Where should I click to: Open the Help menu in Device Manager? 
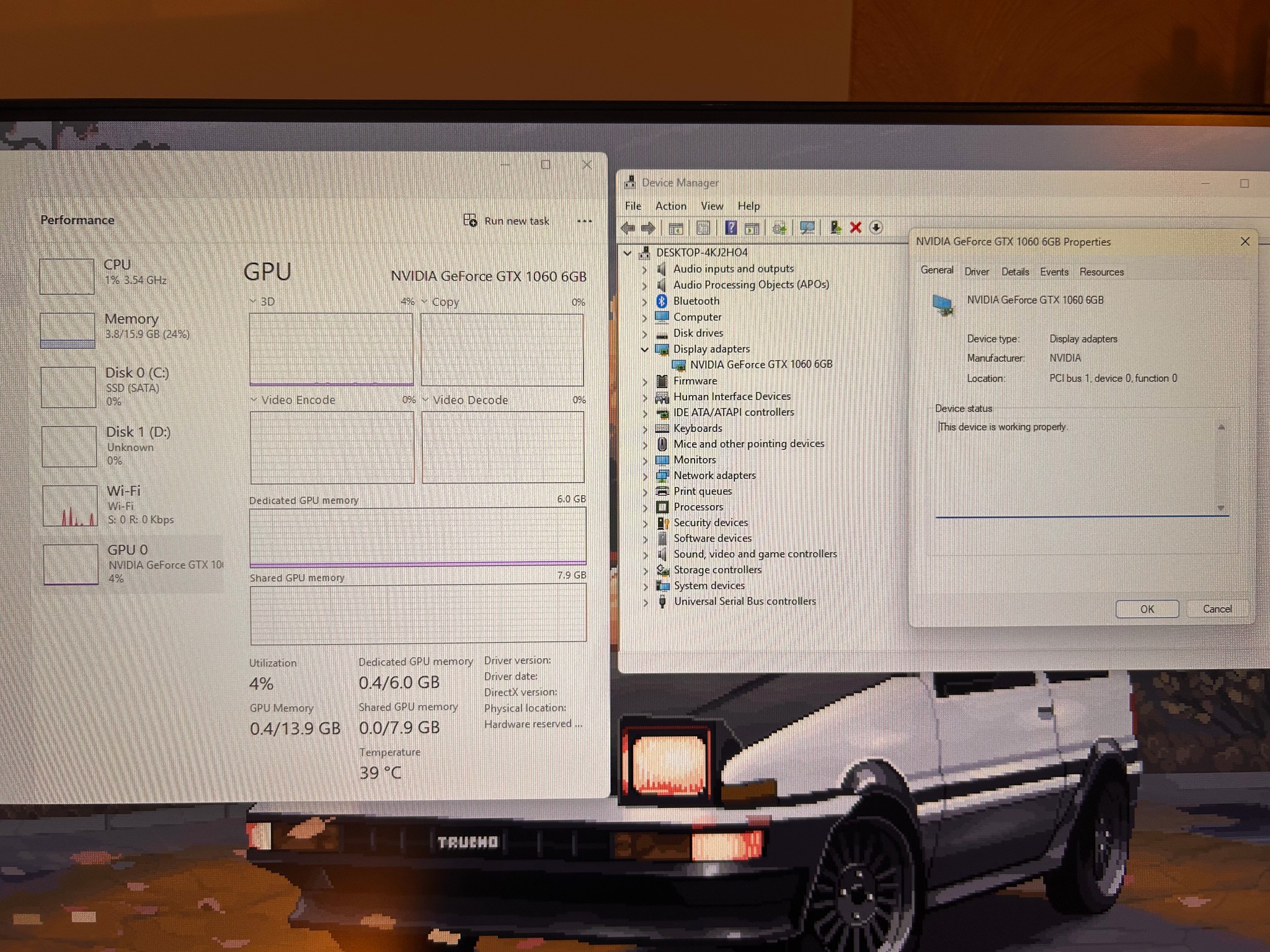[x=748, y=206]
